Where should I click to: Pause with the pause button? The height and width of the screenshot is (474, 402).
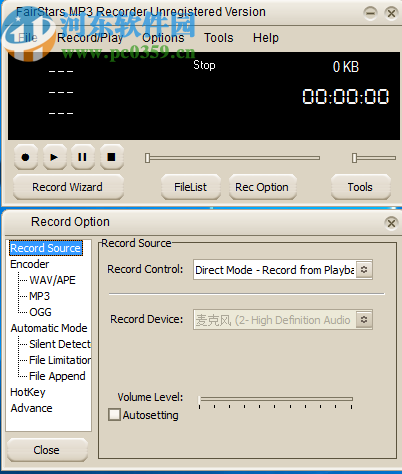coord(83,157)
